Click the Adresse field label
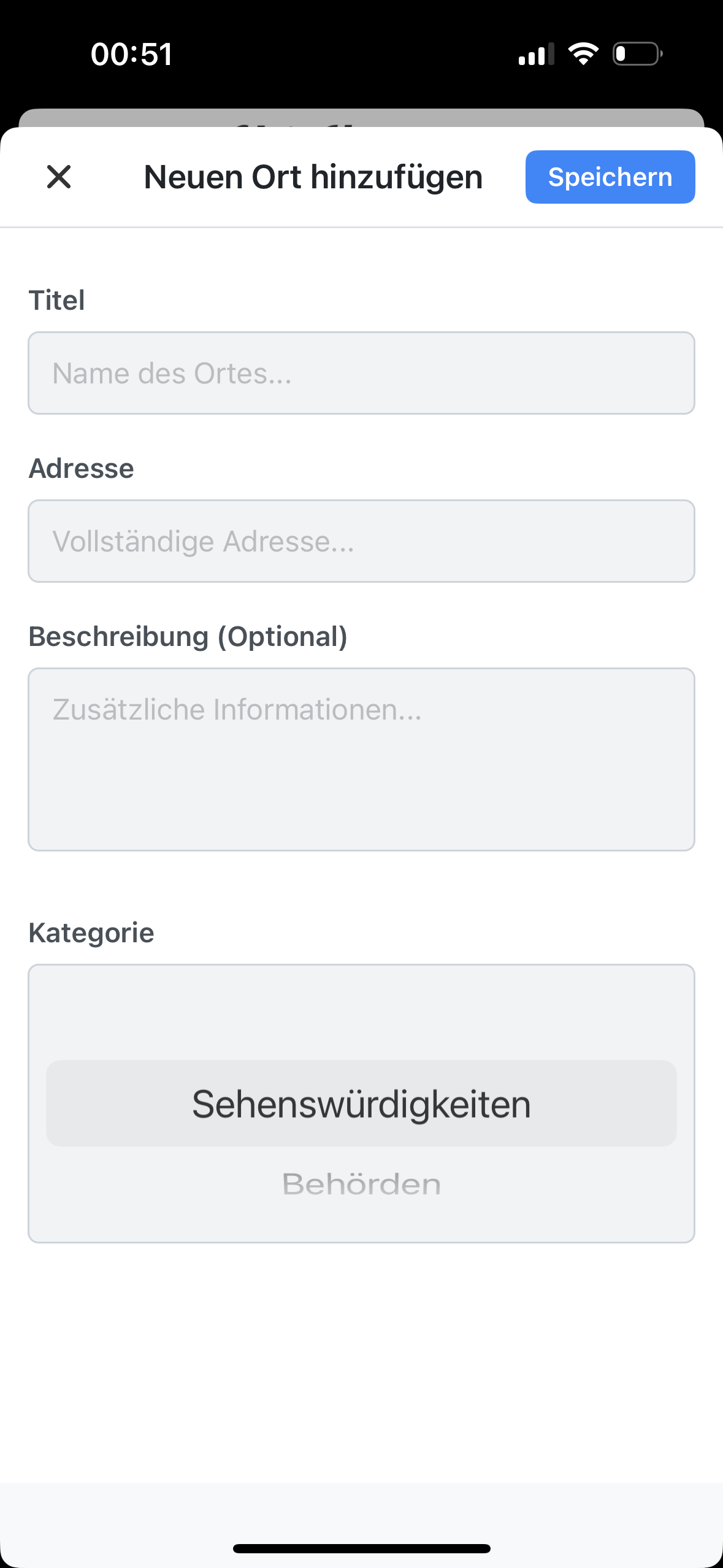Screen dimensions: 723x1568 81,469
